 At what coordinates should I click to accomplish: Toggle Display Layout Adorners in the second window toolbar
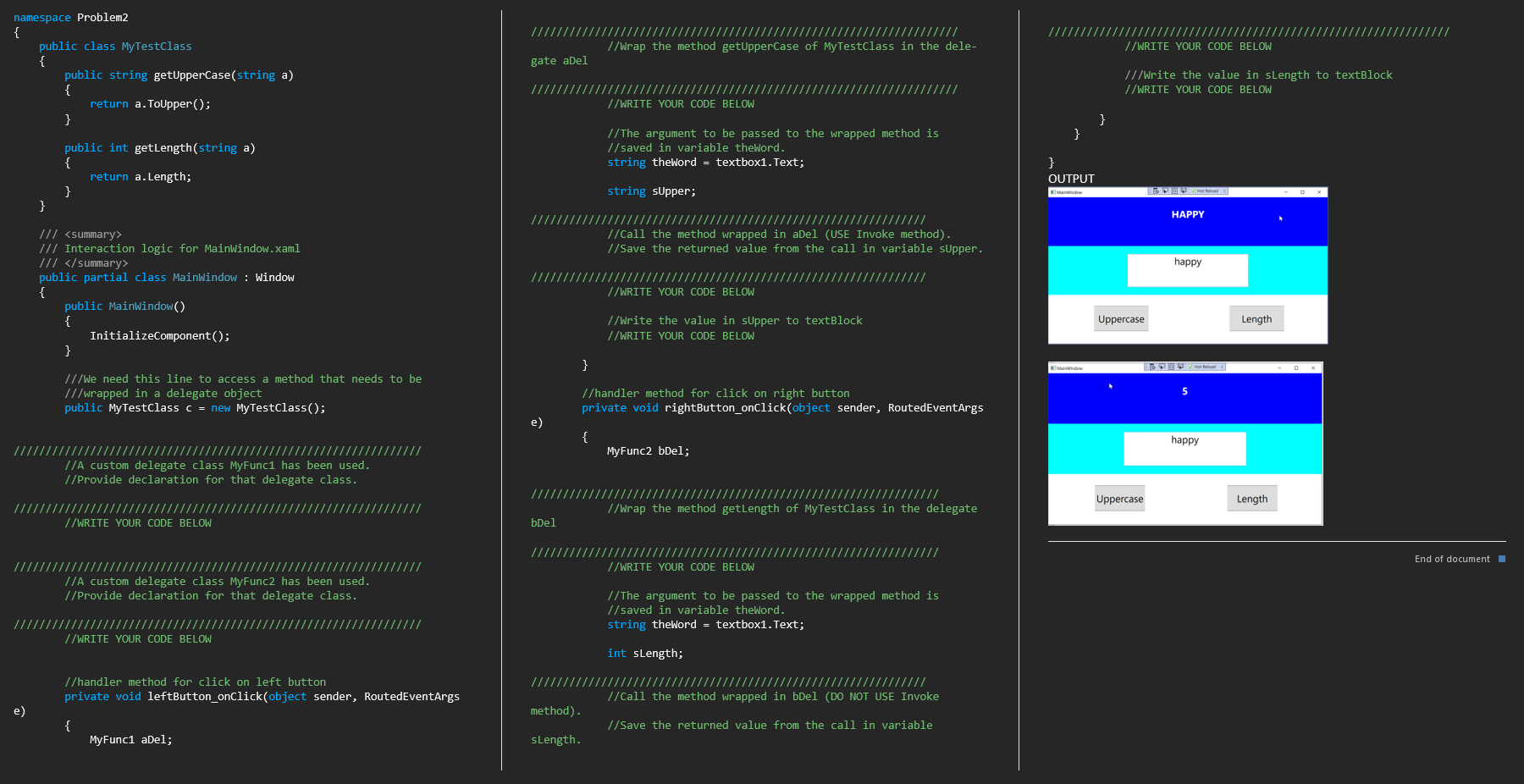(x=1171, y=367)
